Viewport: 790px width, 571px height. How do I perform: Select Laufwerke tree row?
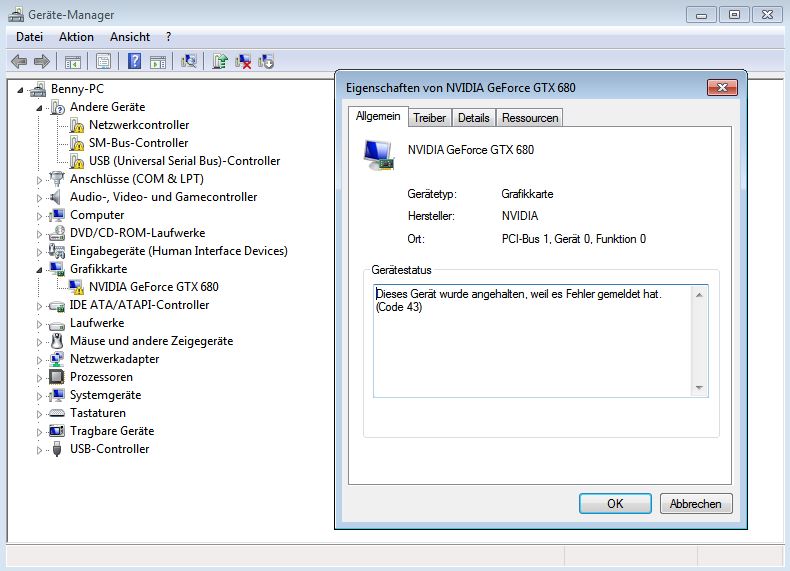click(x=97, y=323)
